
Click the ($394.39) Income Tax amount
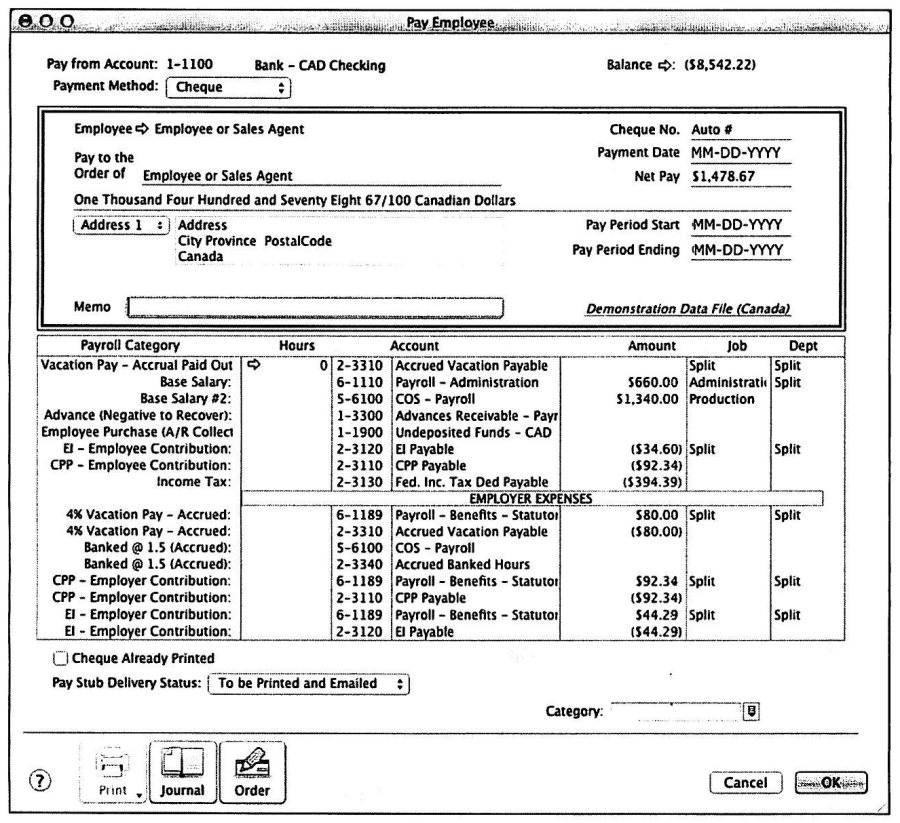(653, 483)
